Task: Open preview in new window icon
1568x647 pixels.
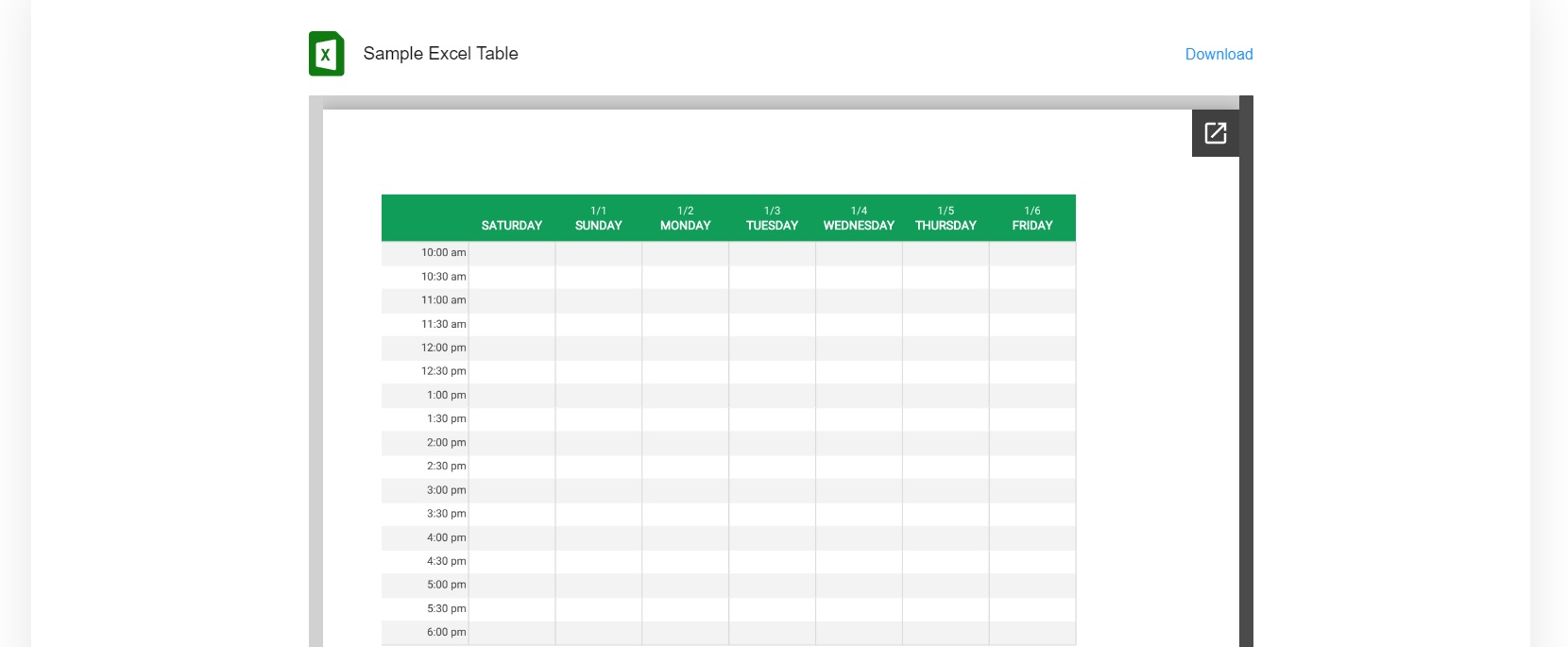Action: click(1216, 133)
